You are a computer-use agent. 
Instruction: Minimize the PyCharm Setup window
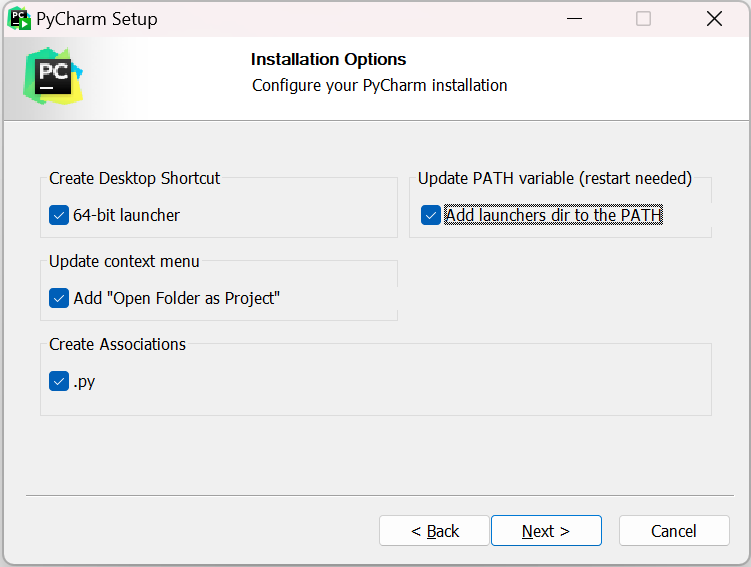[574, 19]
